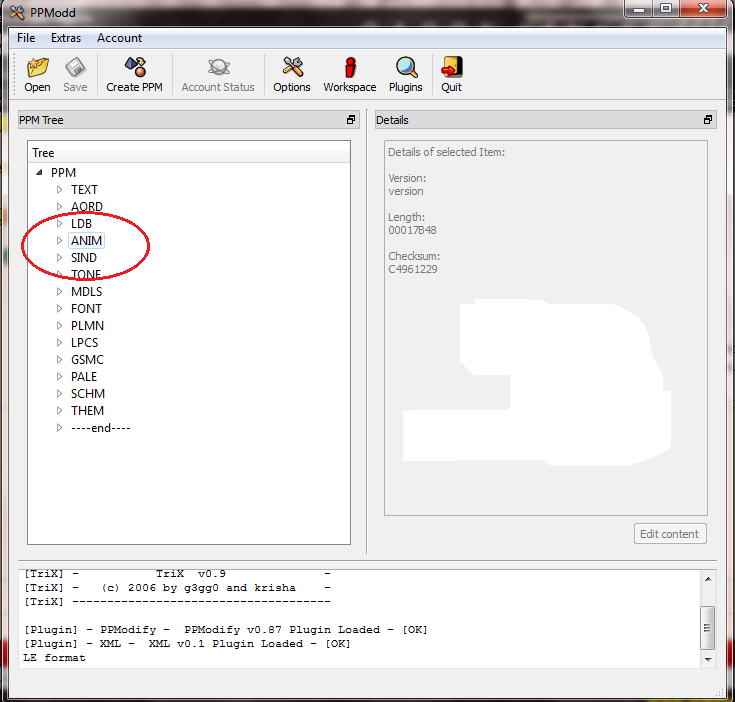
Task: Undock the PPM Tree panel
Action: tap(351, 120)
